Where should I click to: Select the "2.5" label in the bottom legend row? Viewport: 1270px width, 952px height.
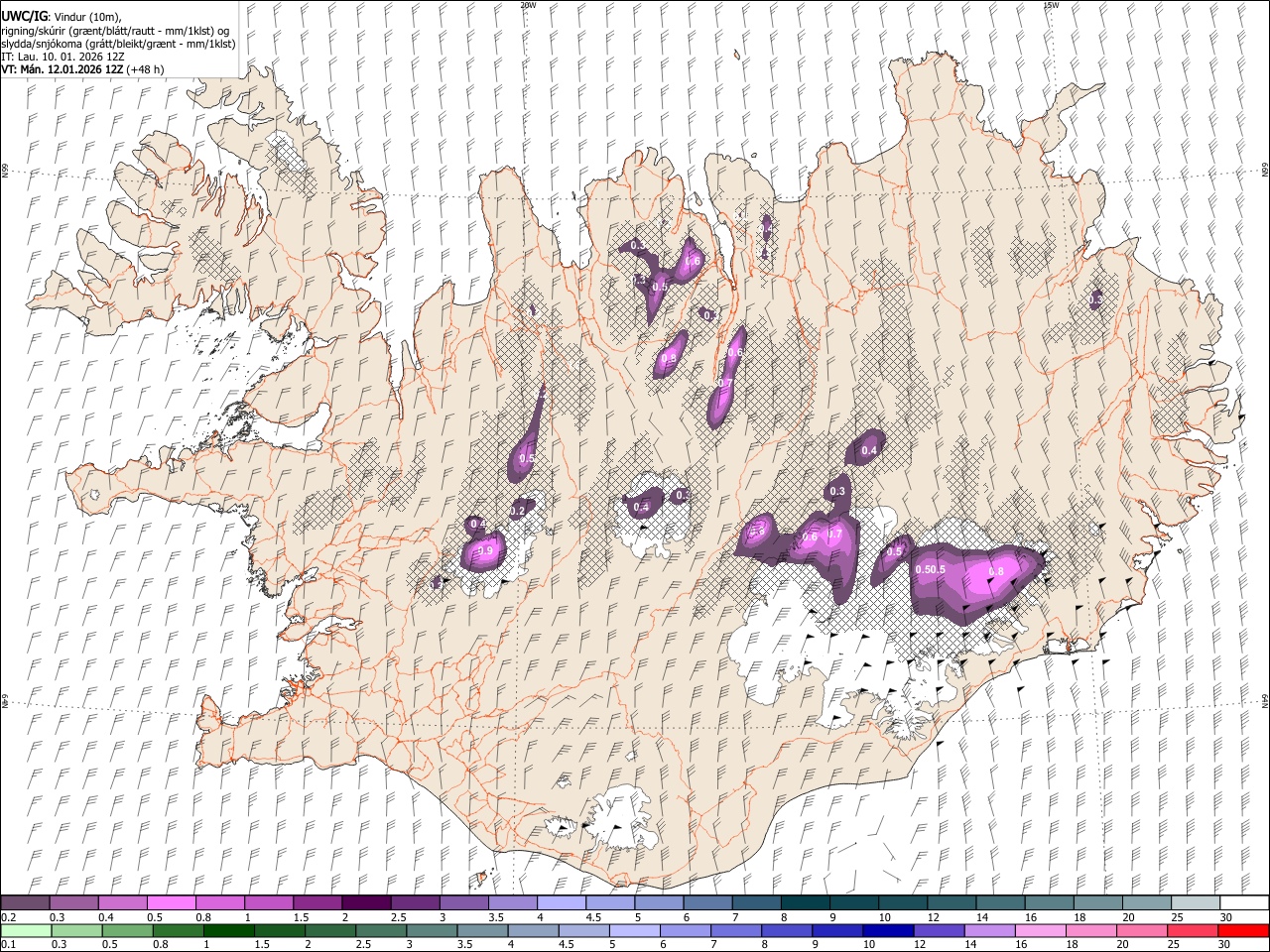click(x=363, y=944)
